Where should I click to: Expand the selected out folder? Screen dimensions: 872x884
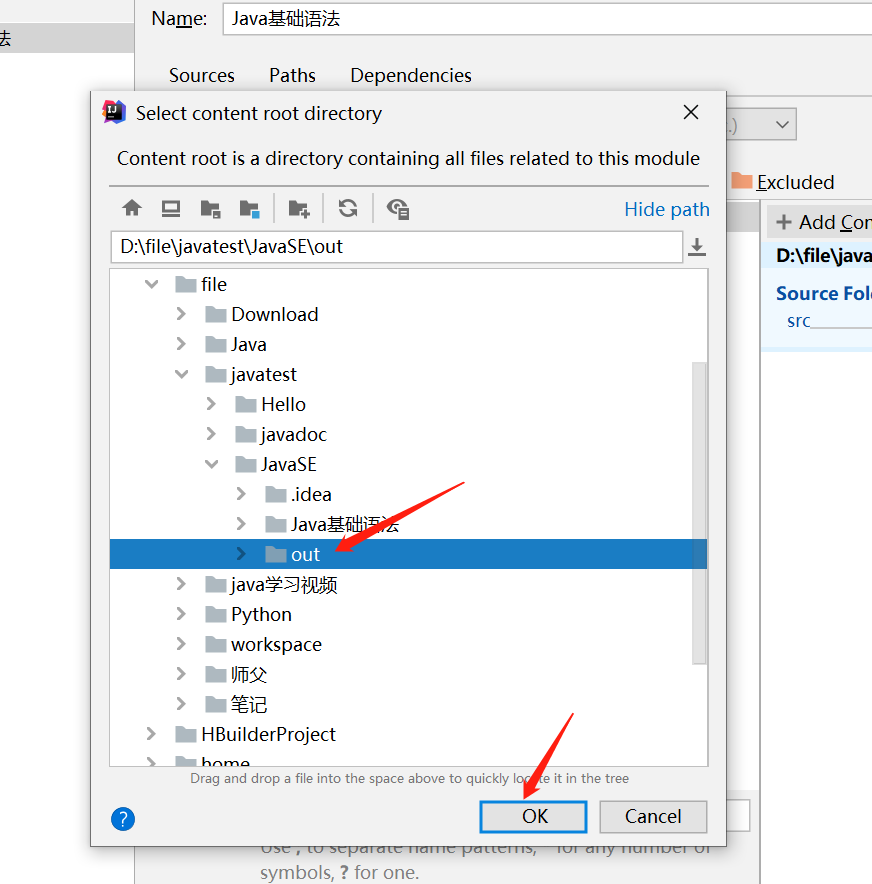pos(241,554)
